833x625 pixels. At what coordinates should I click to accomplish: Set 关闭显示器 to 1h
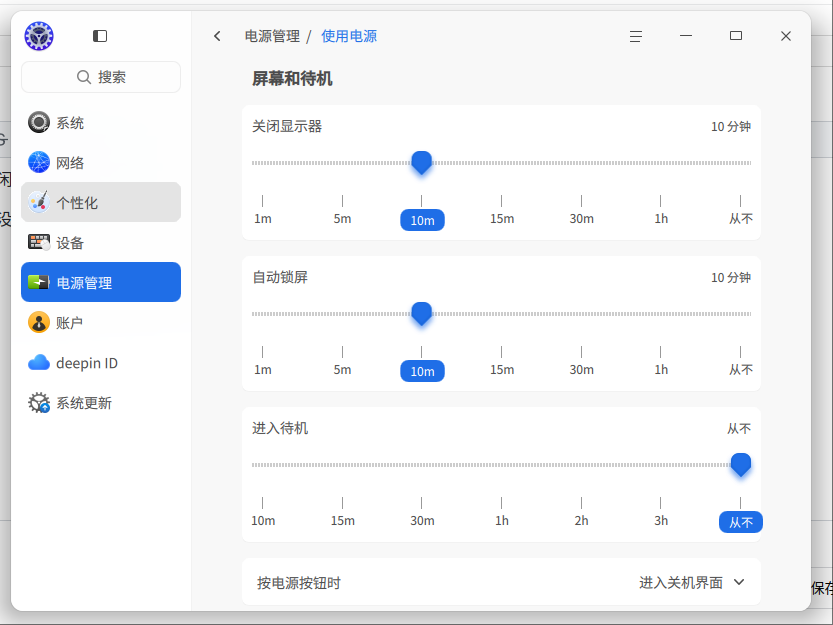(x=661, y=218)
